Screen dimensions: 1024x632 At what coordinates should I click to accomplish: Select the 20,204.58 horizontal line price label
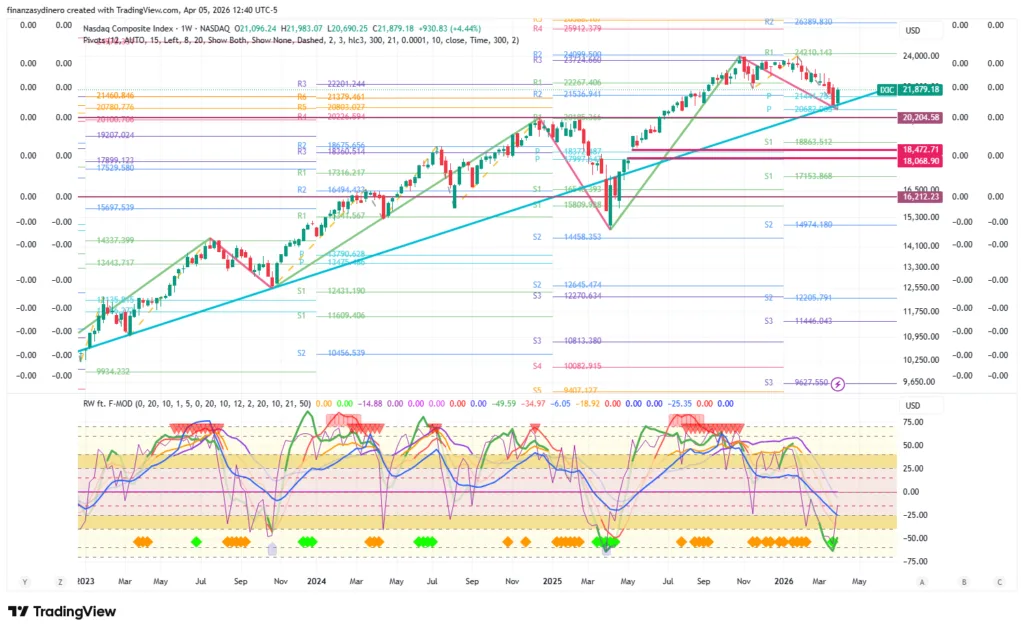[921, 117]
